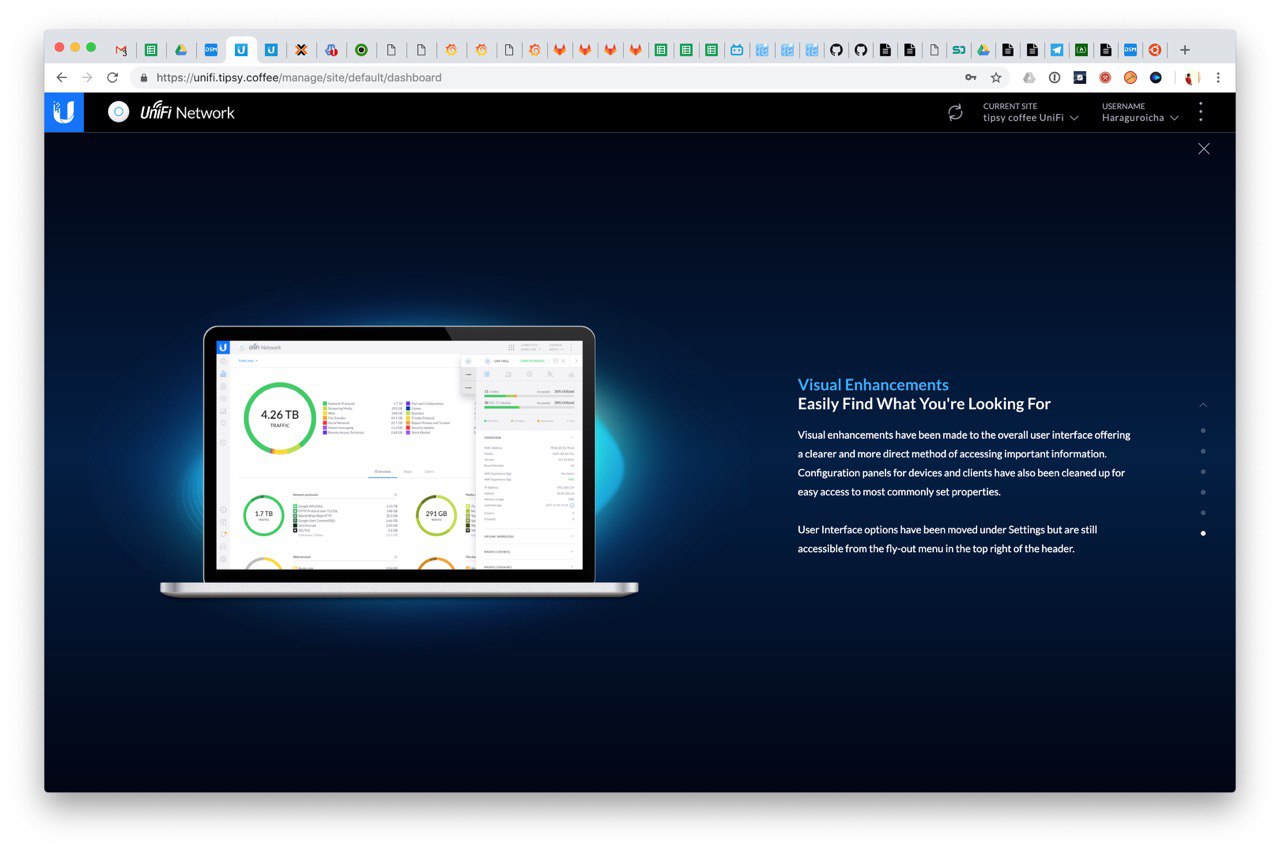The height and width of the screenshot is (851, 1280).
Task: Close the Visual Enhancements overlay
Action: (x=1204, y=149)
